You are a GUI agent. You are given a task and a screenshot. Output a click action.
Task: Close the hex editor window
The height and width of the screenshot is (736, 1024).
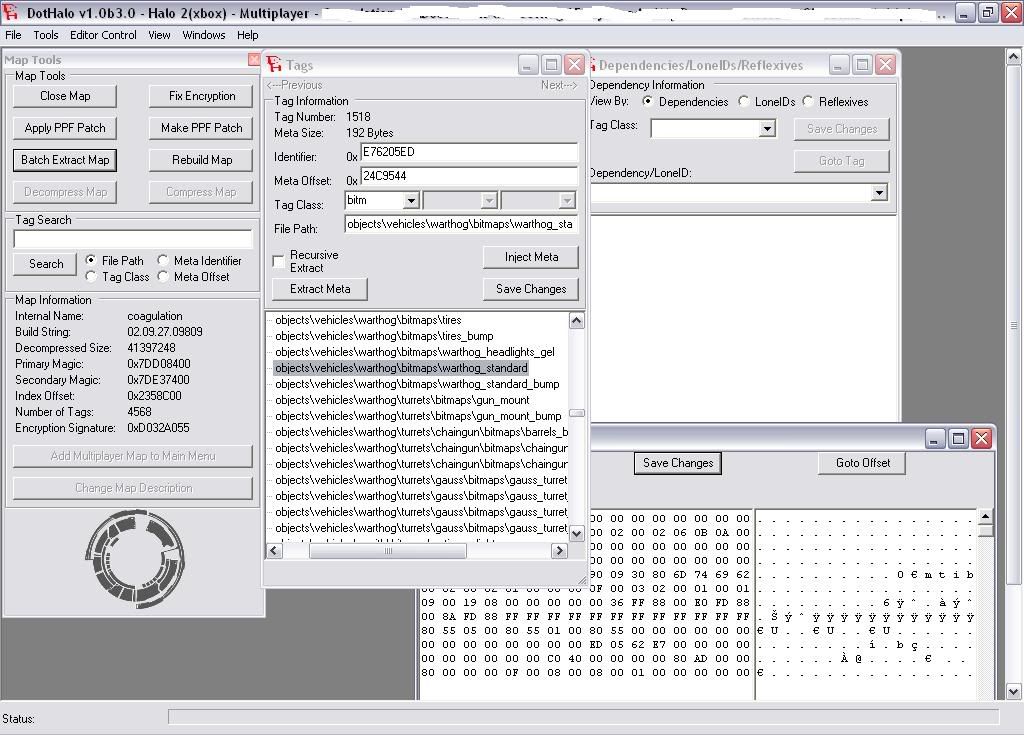pos(982,438)
